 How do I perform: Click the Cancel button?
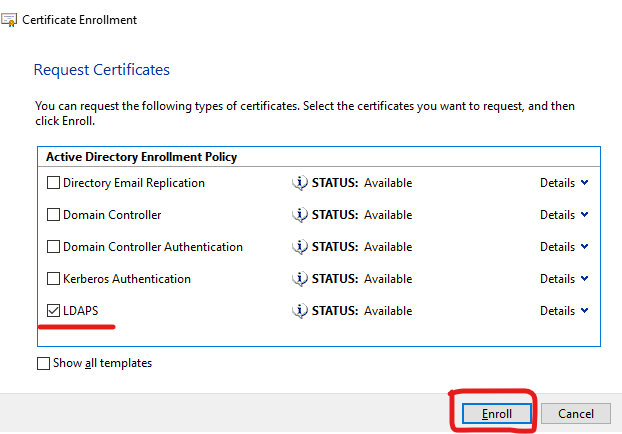coord(575,413)
